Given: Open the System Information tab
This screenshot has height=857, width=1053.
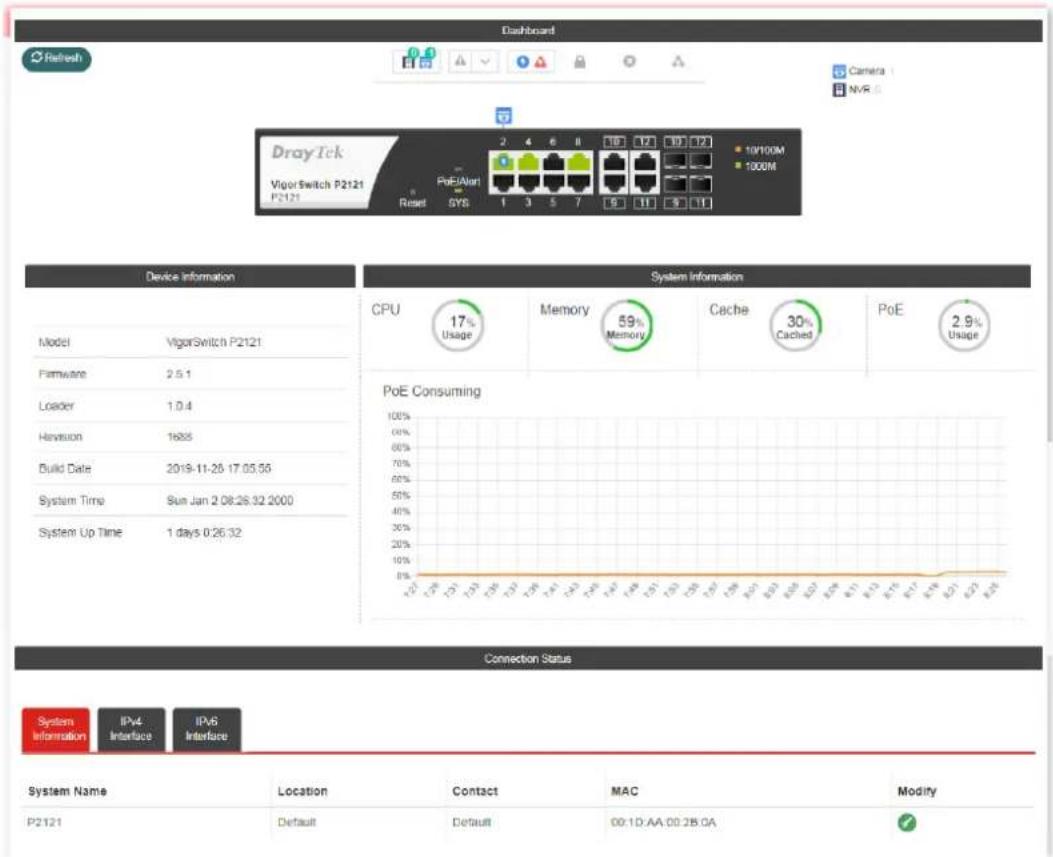Looking at the screenshot, I should pos(56,729).
